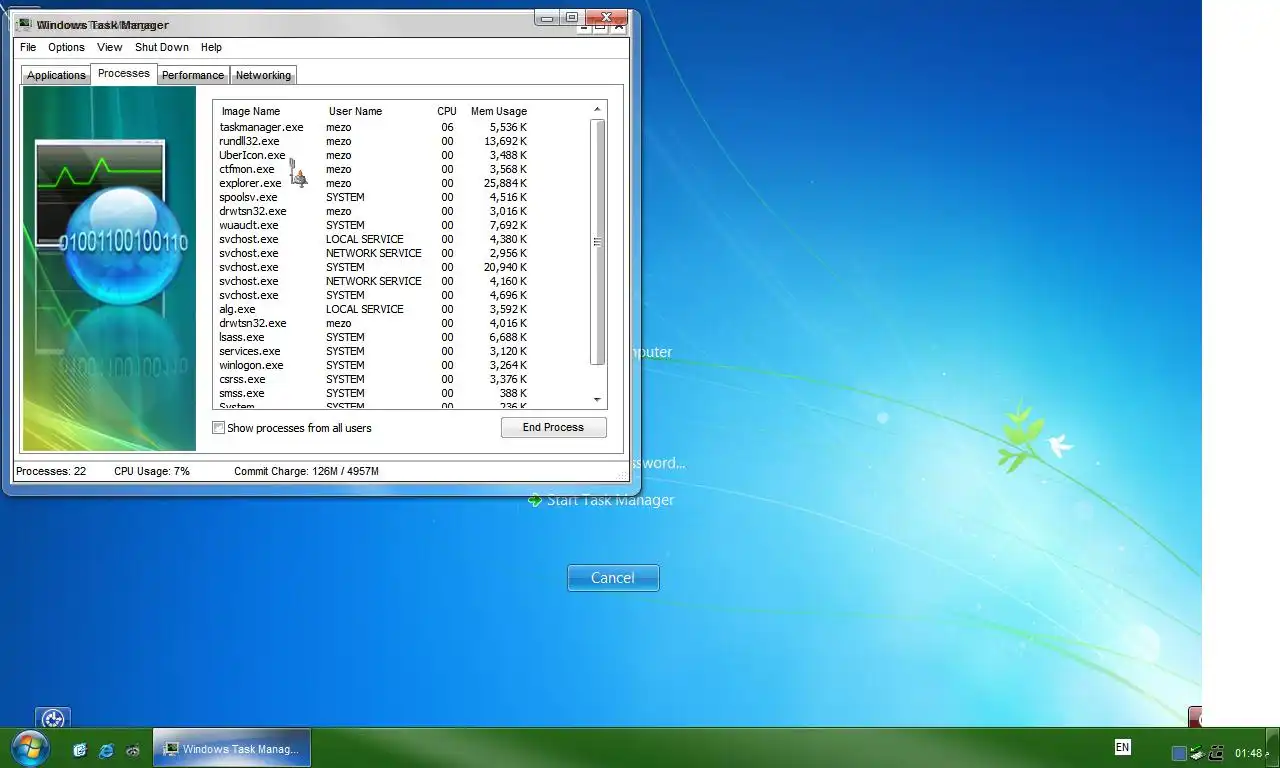Click the printer-like system tray icon
This screenshot has width=1280, height=768.
[1217, 753]
